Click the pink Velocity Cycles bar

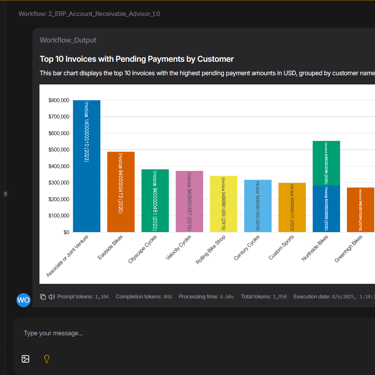click(x=189, y=201)
